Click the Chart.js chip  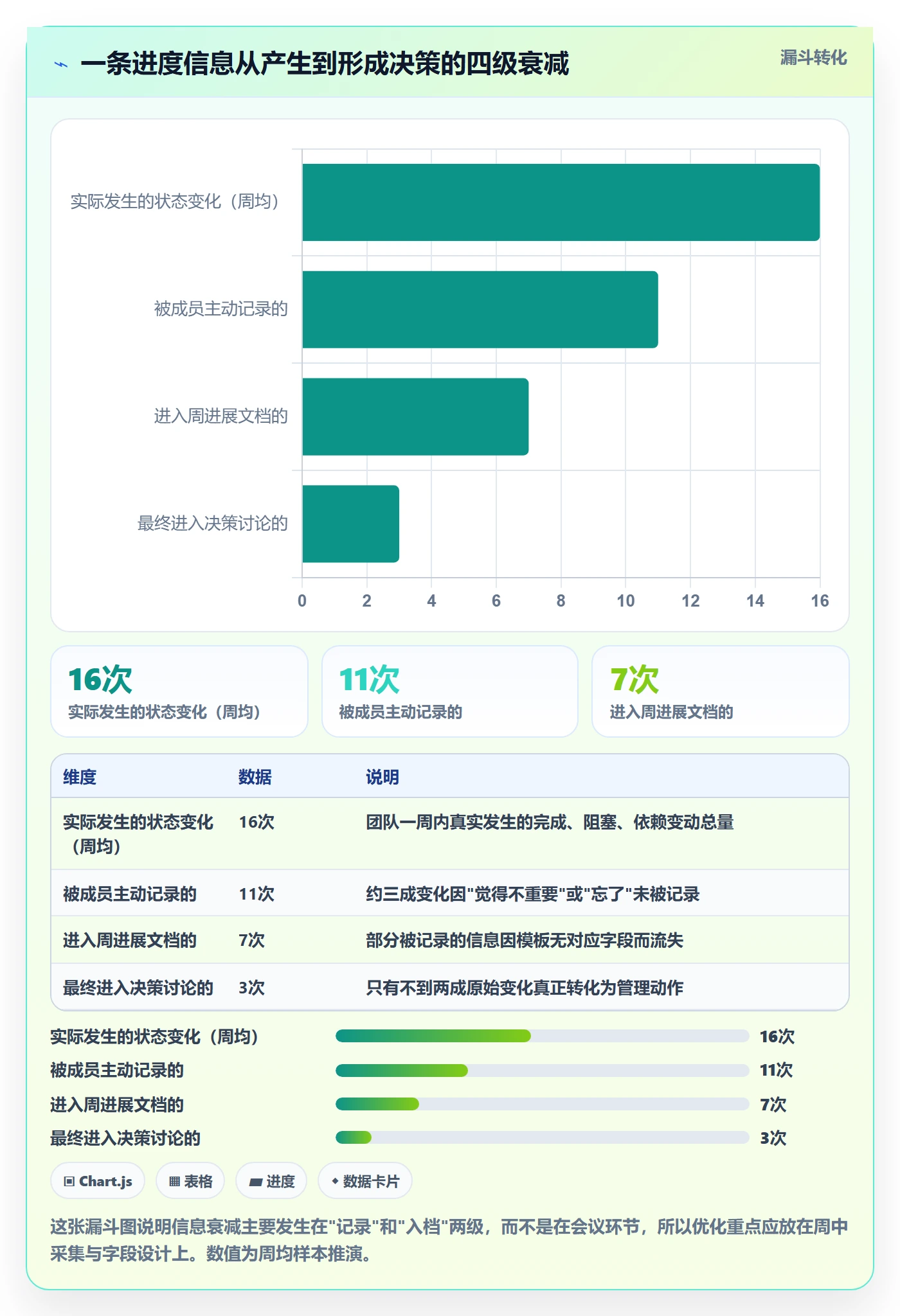(98, 1181)
